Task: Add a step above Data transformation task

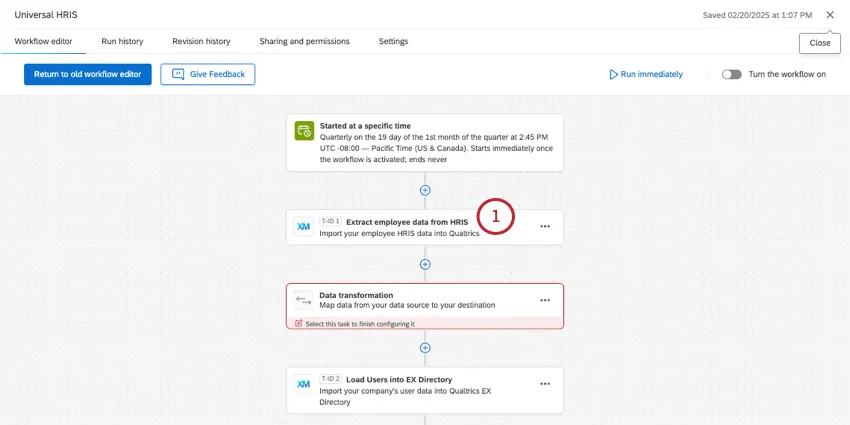Action: click(425, 264)
